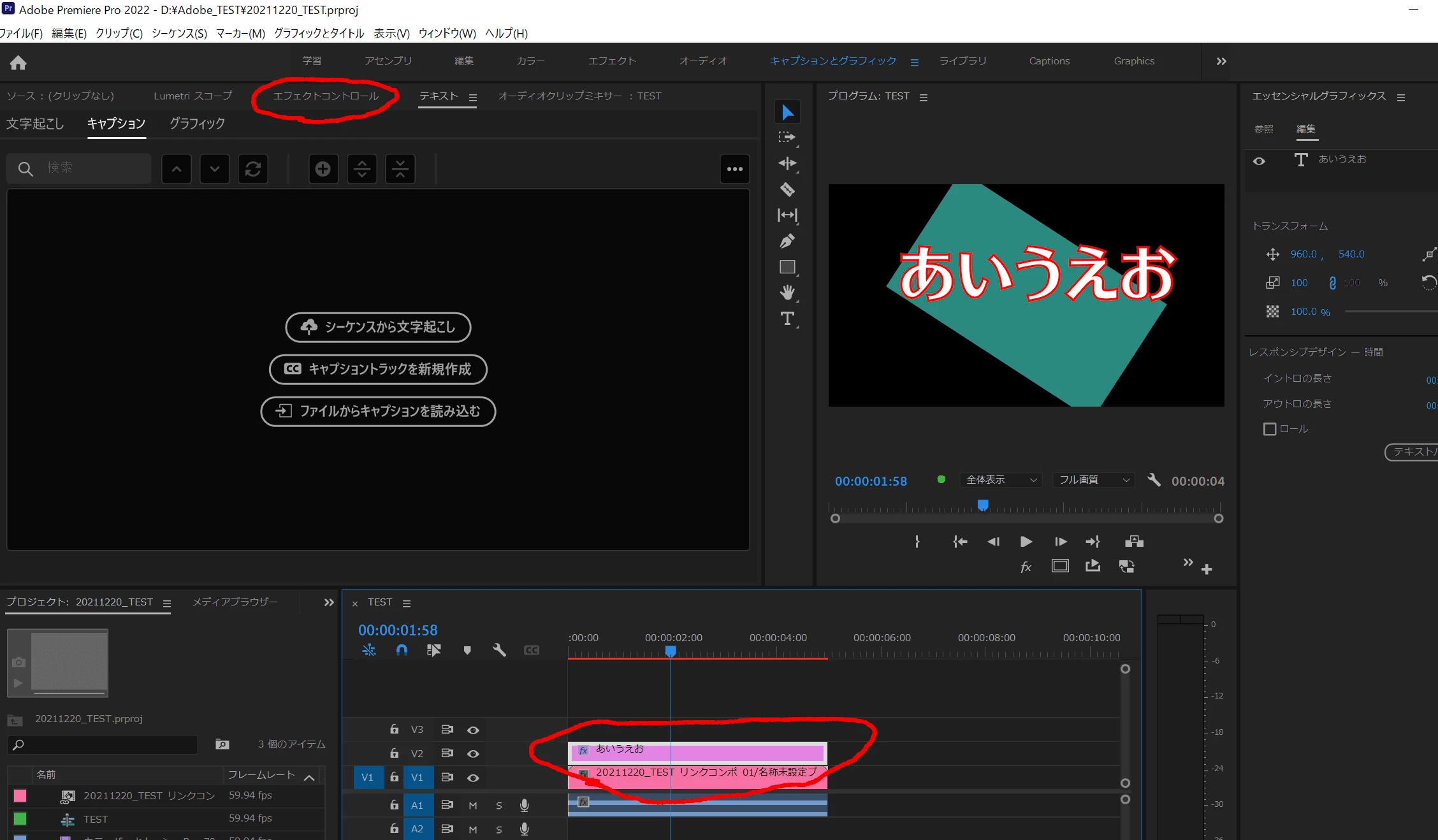Select the Type tool
1438x840 pixels.
(x=787, y=319)
